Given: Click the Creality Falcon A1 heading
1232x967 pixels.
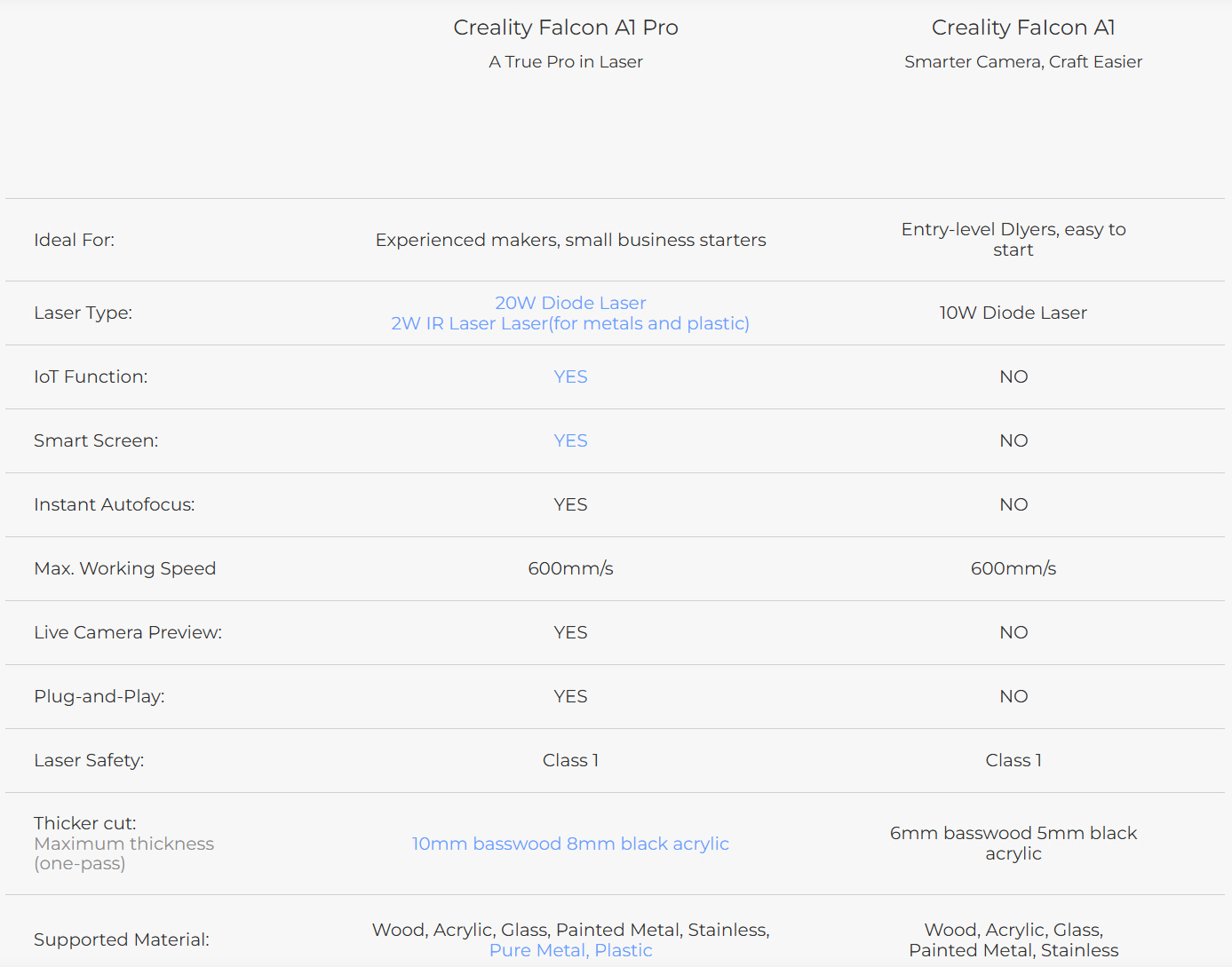Looking at the screenshot, I should pyautogui.click(x=1023, y=28).
